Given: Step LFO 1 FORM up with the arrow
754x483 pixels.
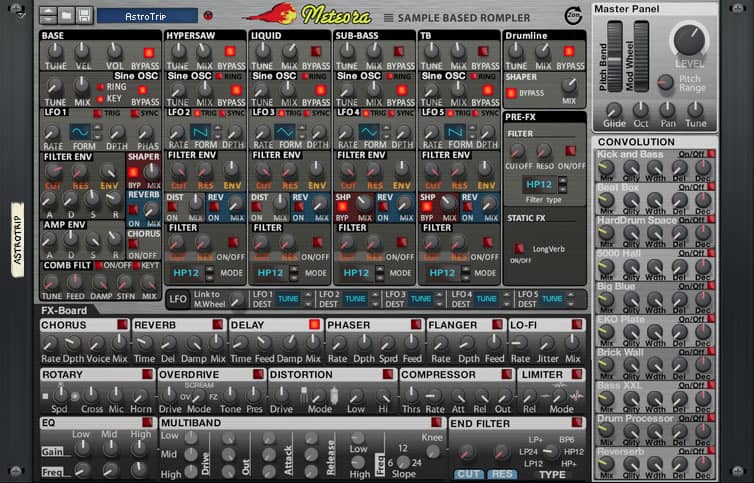Looking at the screenshot, I should tap(98, 127).
